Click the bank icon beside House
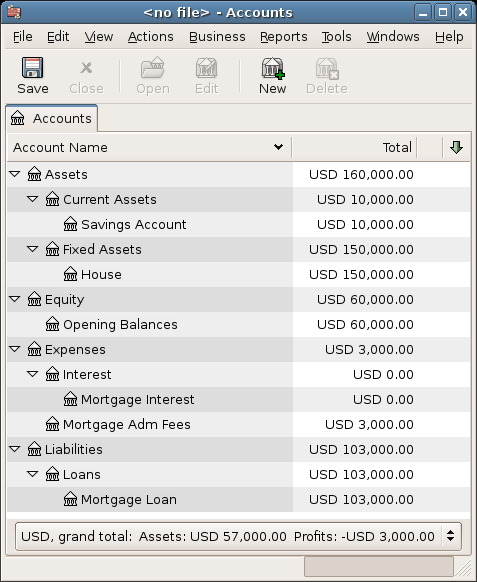Image resolution: width=477 pixels, height=582 pixels. coord(71,274)
